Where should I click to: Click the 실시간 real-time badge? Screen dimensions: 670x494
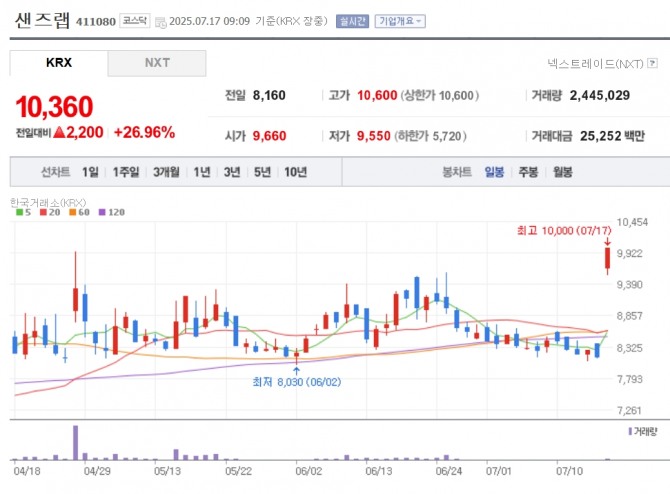pyautogui.click(x=352, y=20)
